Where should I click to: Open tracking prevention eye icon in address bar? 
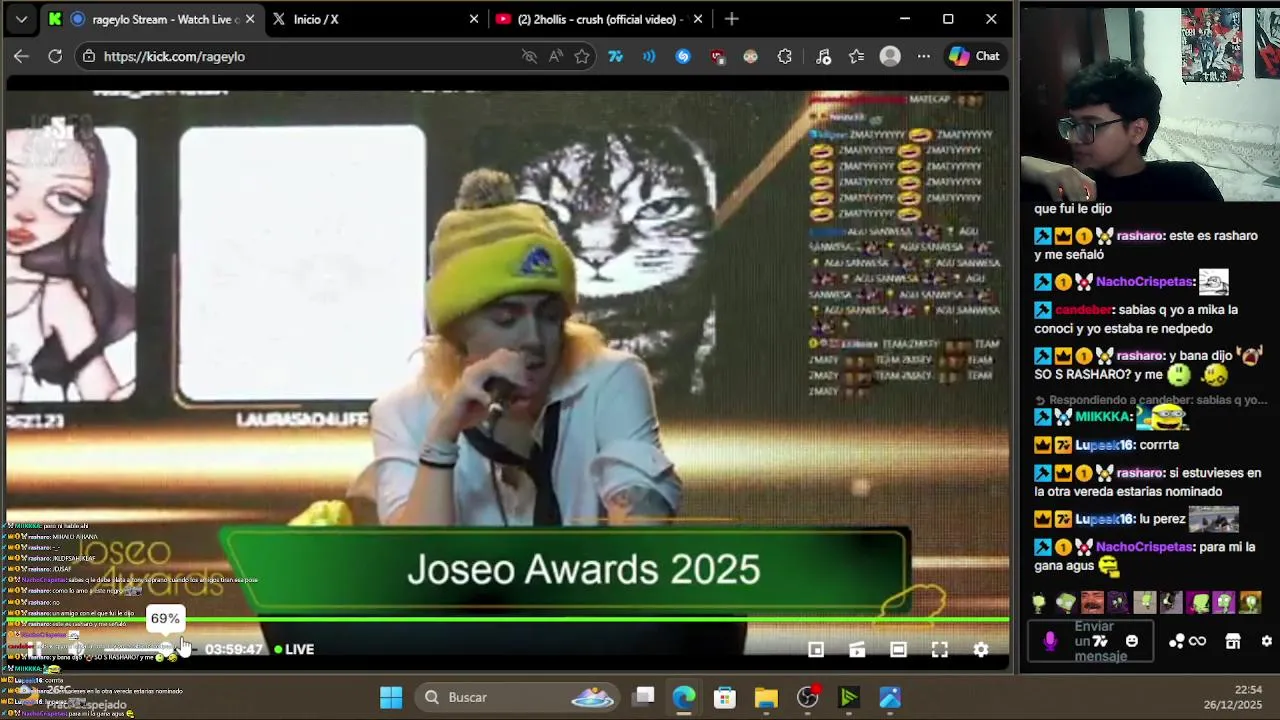pos(530,56)
